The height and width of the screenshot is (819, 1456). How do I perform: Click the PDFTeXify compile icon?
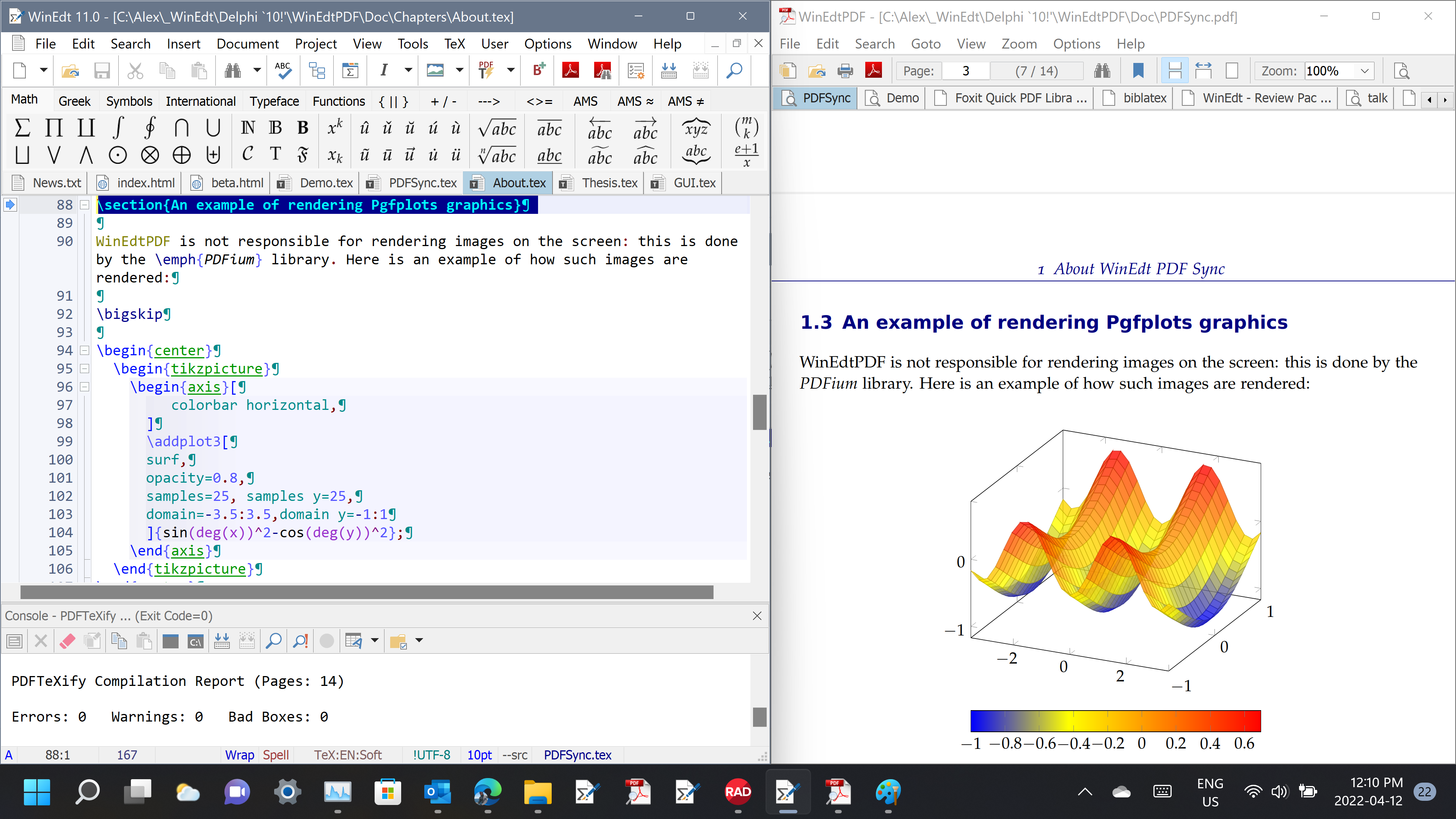[x=485, y=70]
